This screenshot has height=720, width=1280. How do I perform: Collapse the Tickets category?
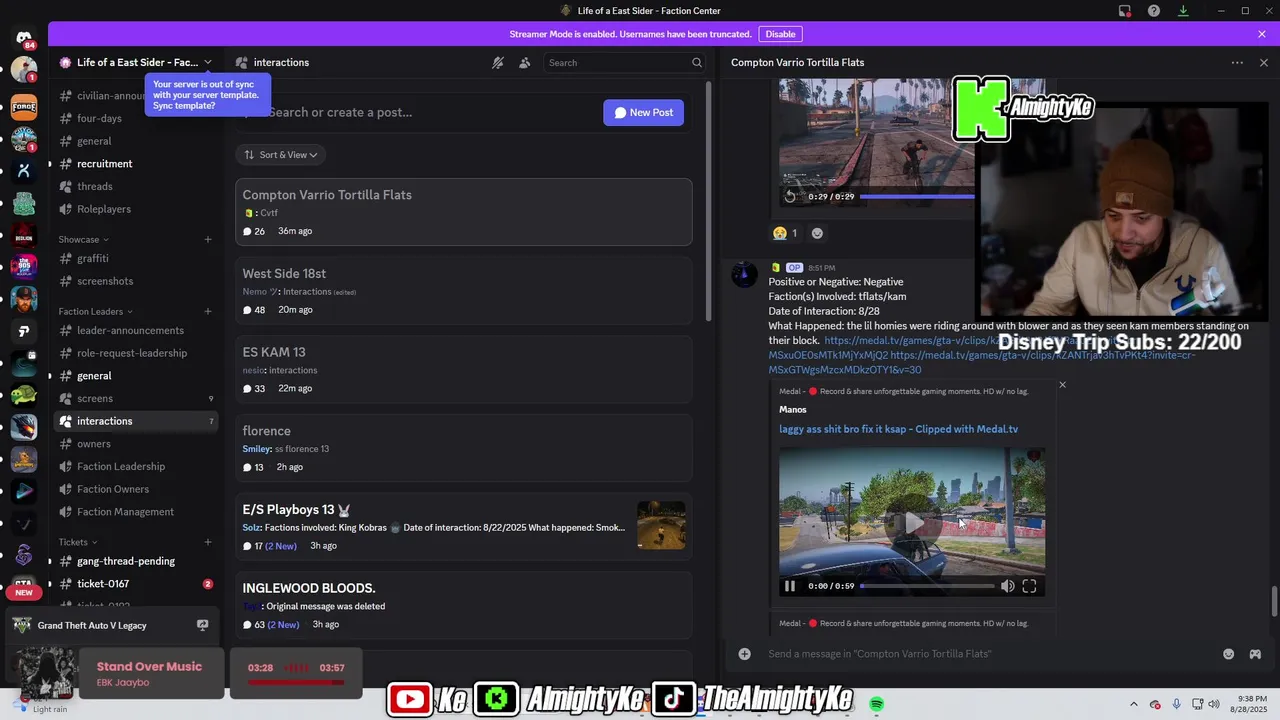78,542
